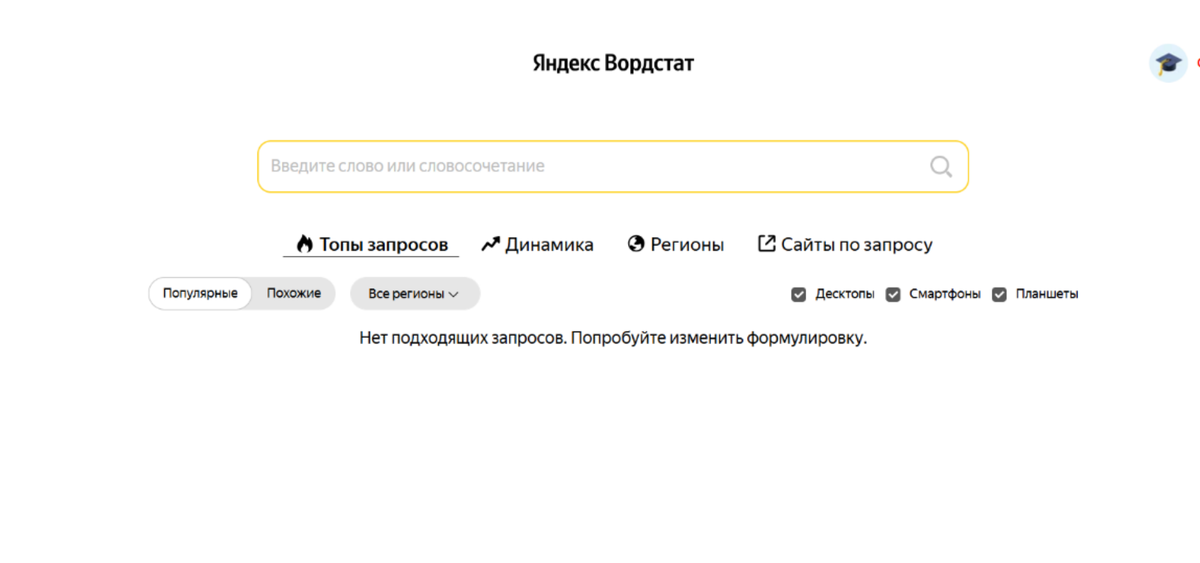
Task: Open the graduation cap profile icon
Action: tap(1168, 63)
